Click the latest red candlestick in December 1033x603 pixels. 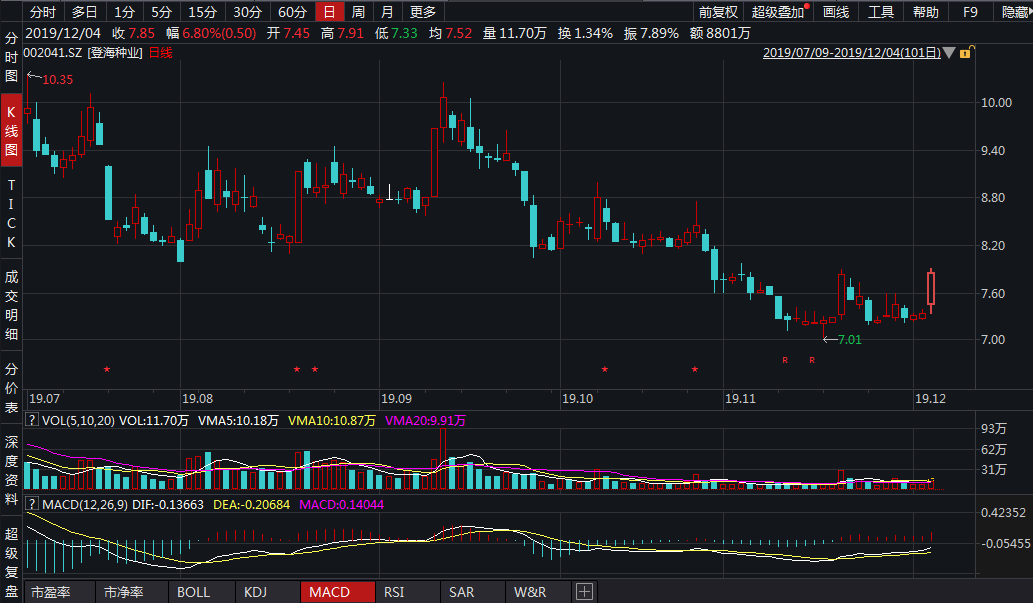pyautogui.click(x=931, y=288)
